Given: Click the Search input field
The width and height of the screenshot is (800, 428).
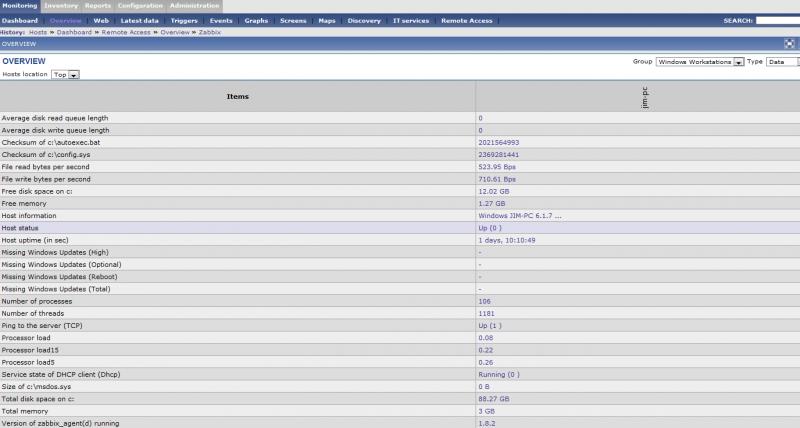Looking at the screenshot, I should click(x=778, y=21).
